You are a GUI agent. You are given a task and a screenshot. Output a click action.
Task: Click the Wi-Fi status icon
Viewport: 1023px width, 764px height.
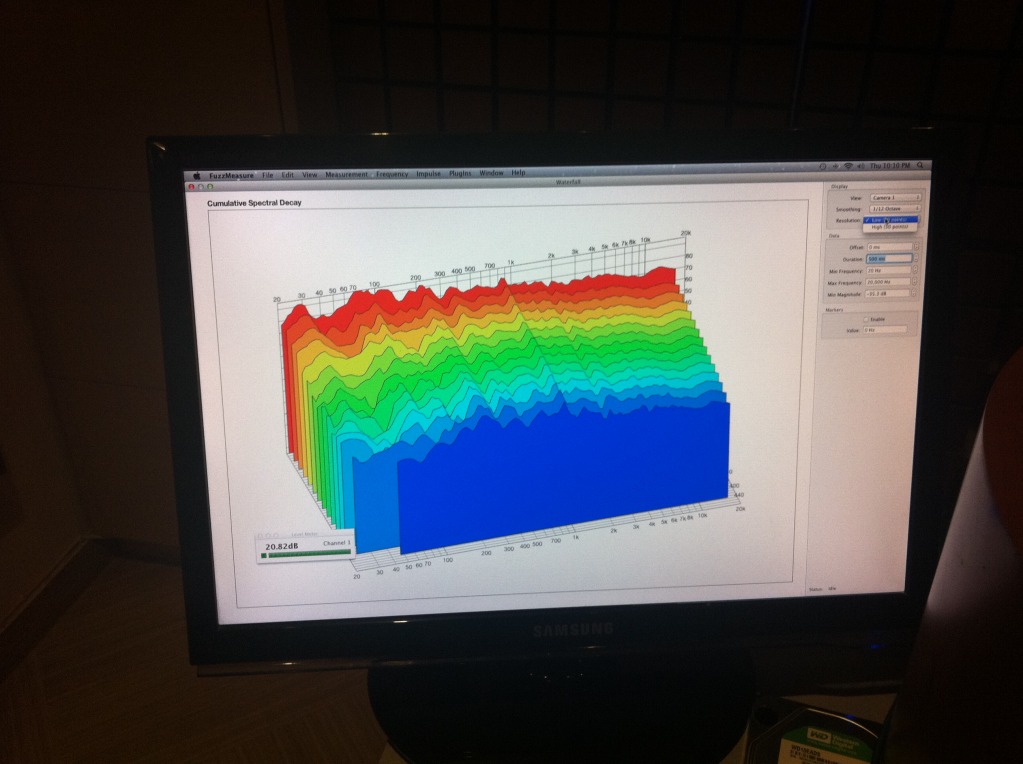pyautogui.click(x=847, y=165)
